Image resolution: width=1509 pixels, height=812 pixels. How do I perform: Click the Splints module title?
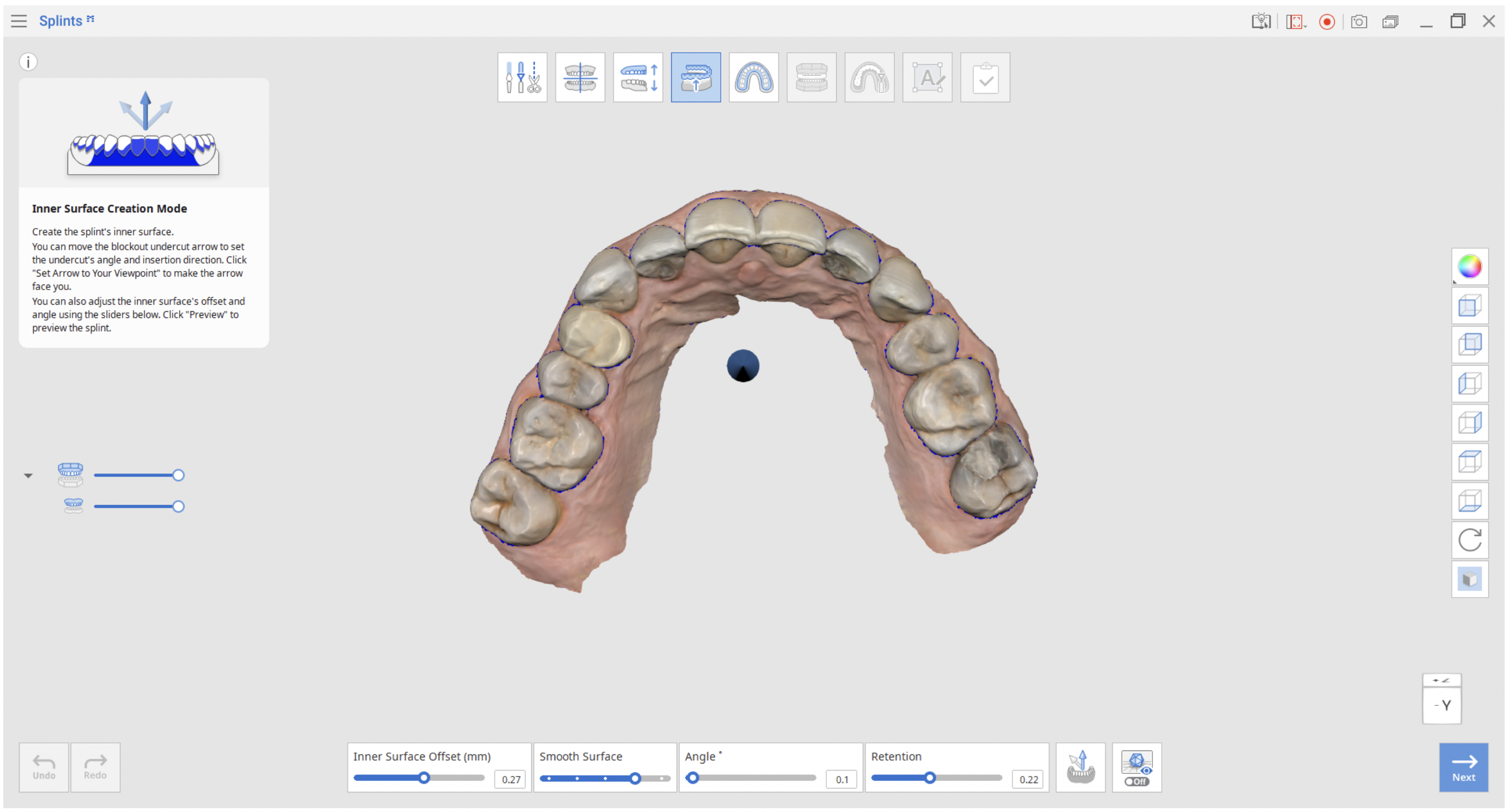pos(60,21)
